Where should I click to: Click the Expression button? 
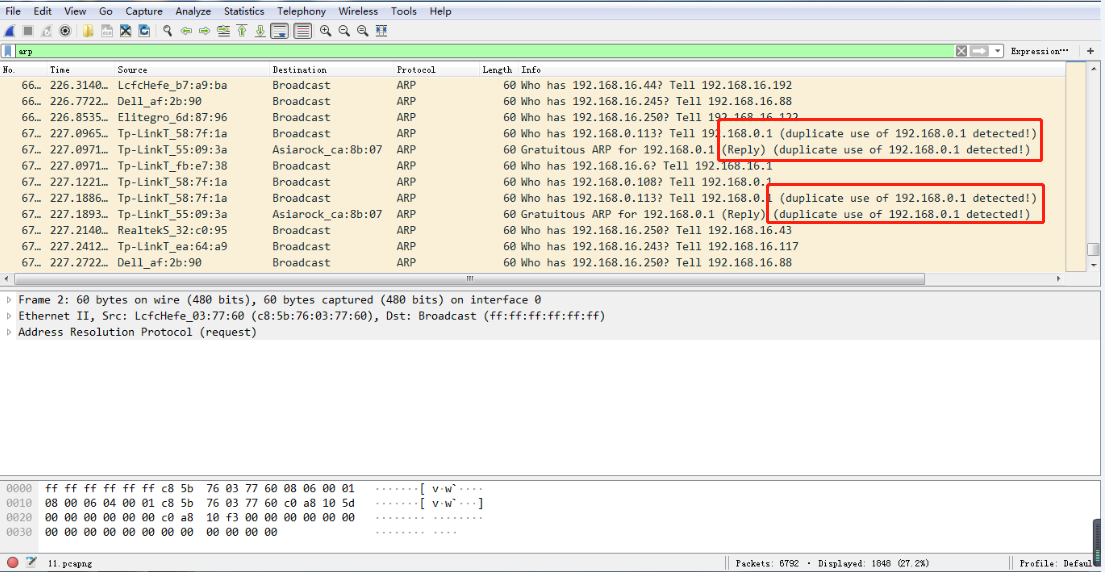(1039, 51)
